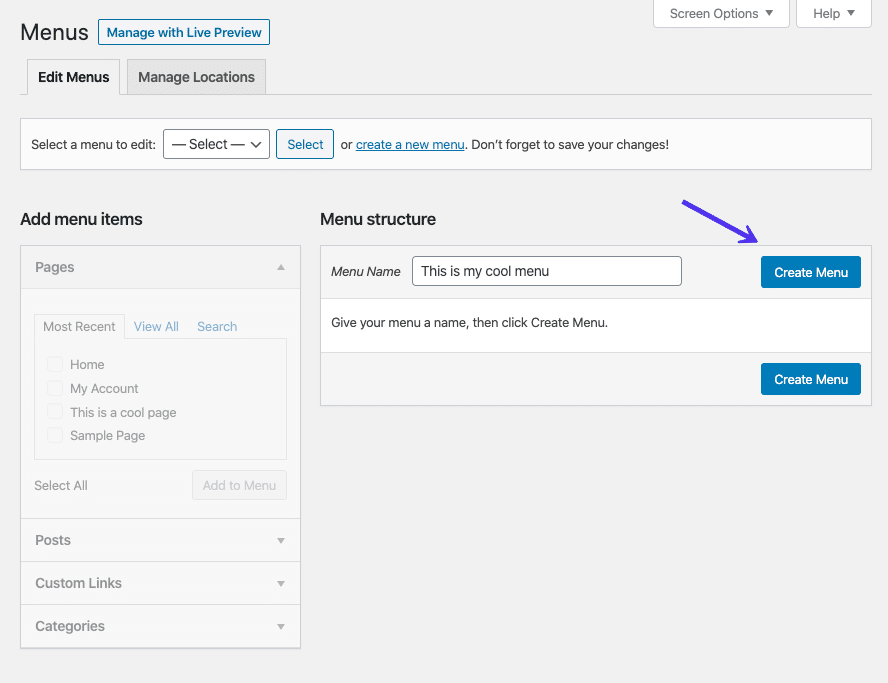This screenshot has height=683, width=888.
Task: Open Screen Options dropdown
Action: pos(721,13)
